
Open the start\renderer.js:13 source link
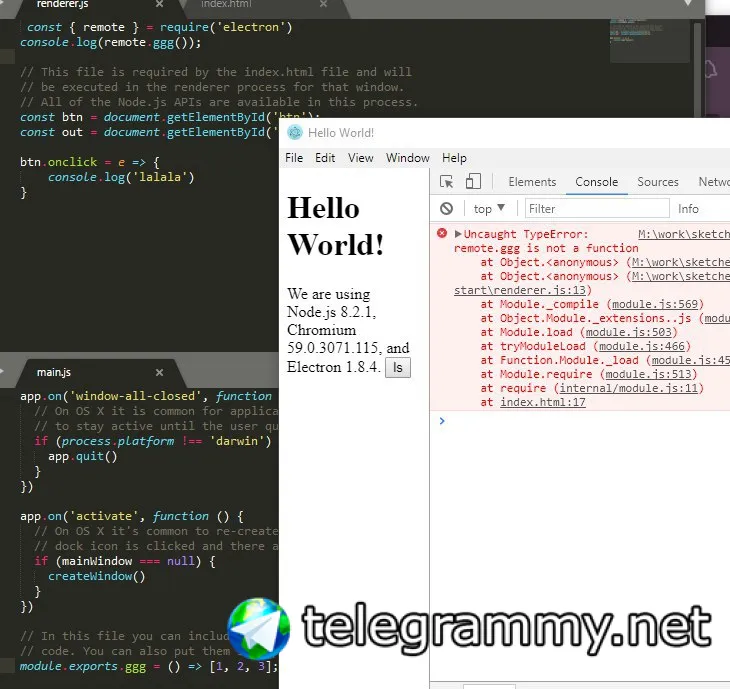click(x=520, y=290)
